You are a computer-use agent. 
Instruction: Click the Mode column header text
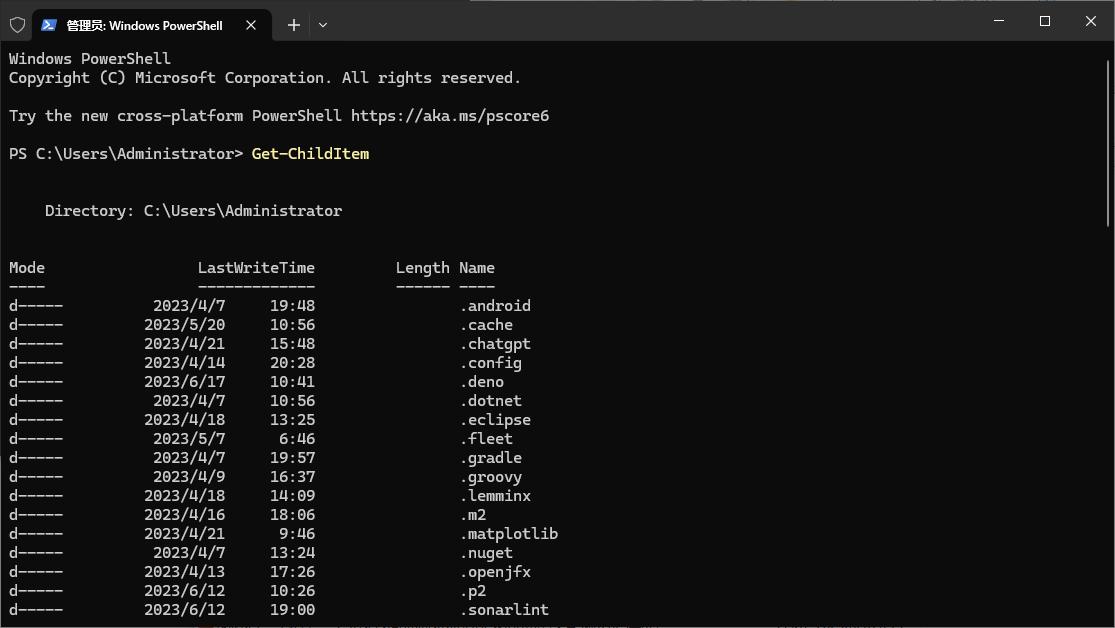point(26,267)
